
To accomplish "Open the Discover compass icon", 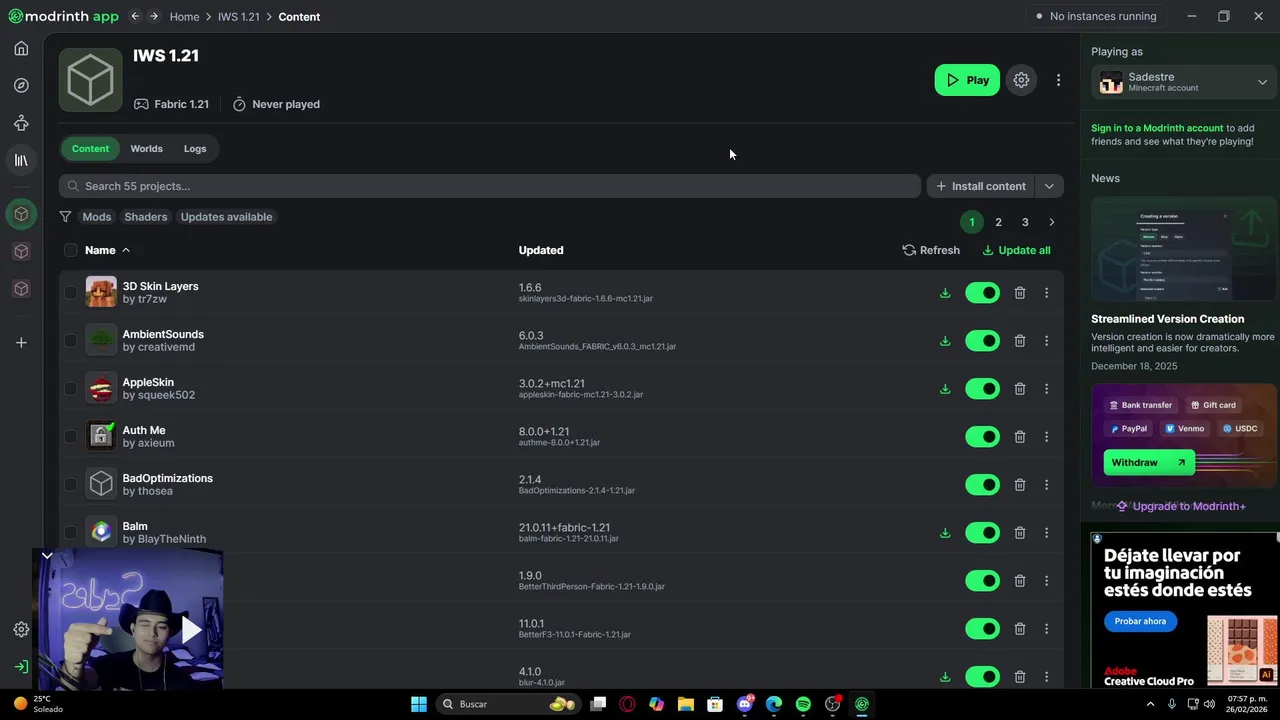I will click(x=21, y=85).
